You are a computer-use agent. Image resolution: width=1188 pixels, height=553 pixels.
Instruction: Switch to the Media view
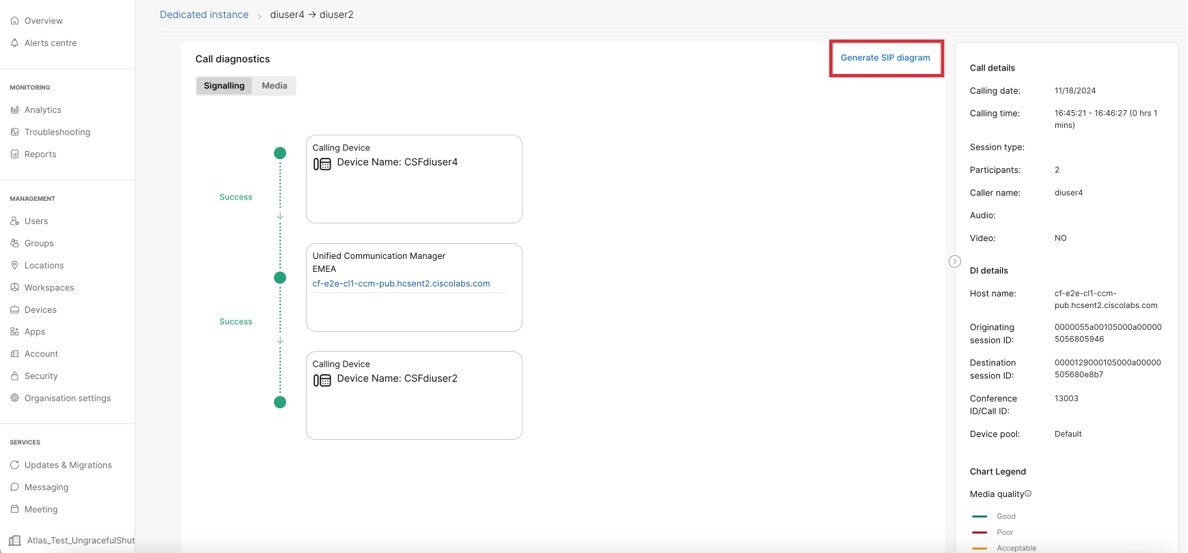[x=274, y=86]
